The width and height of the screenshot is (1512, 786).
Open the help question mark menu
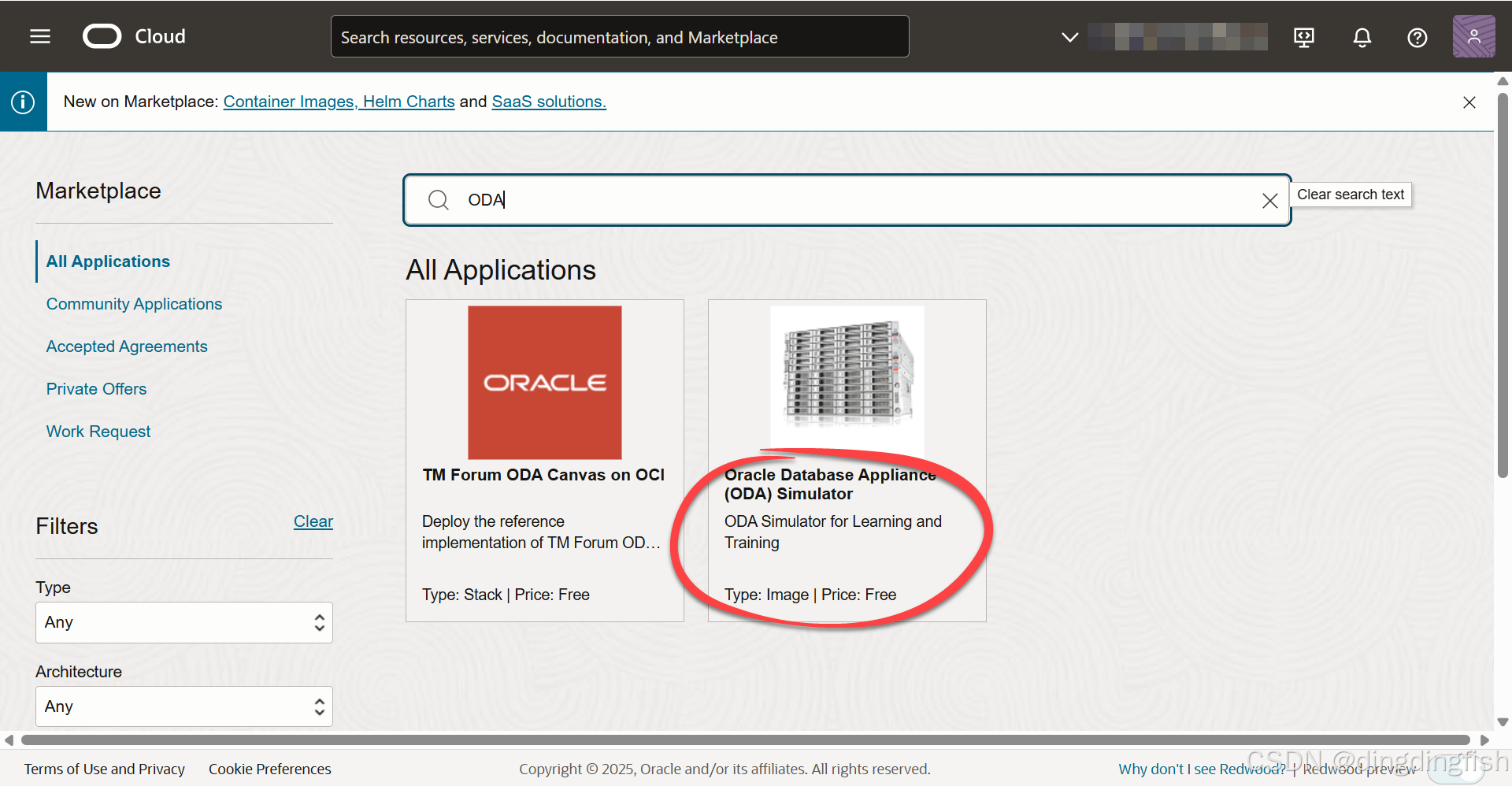pos(1417,37)
